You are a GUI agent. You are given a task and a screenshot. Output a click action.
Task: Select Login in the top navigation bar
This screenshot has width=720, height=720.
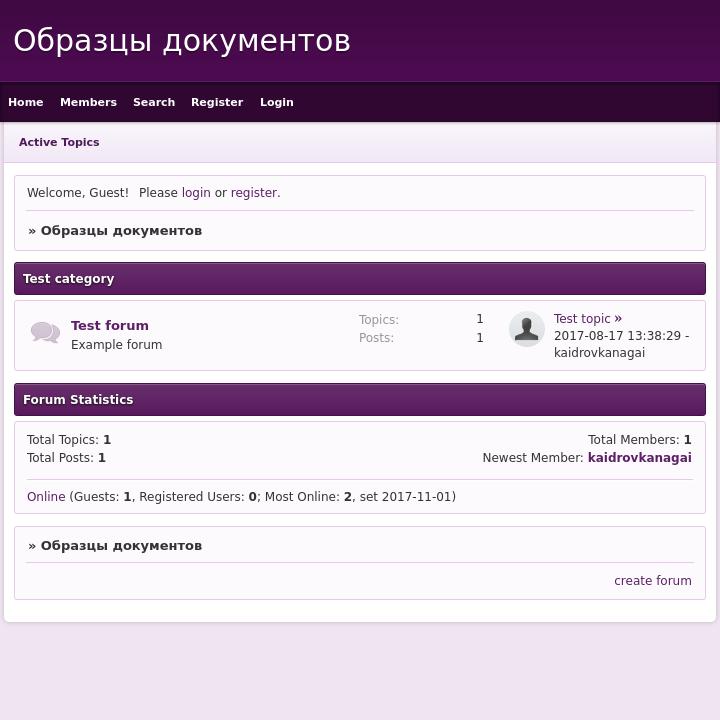pyautogui.click(x=277, y=102)
